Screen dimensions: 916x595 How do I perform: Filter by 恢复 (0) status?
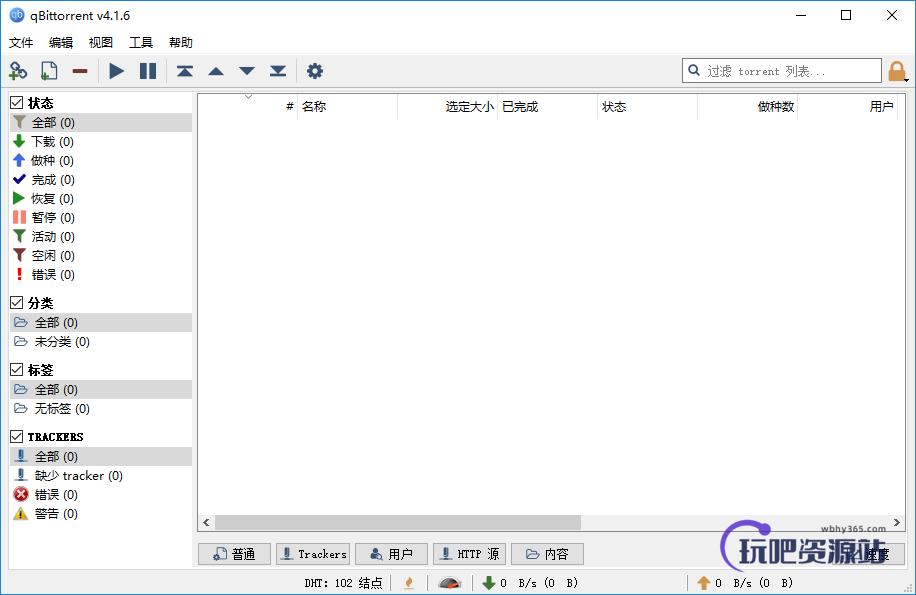(x=101, y=199)
